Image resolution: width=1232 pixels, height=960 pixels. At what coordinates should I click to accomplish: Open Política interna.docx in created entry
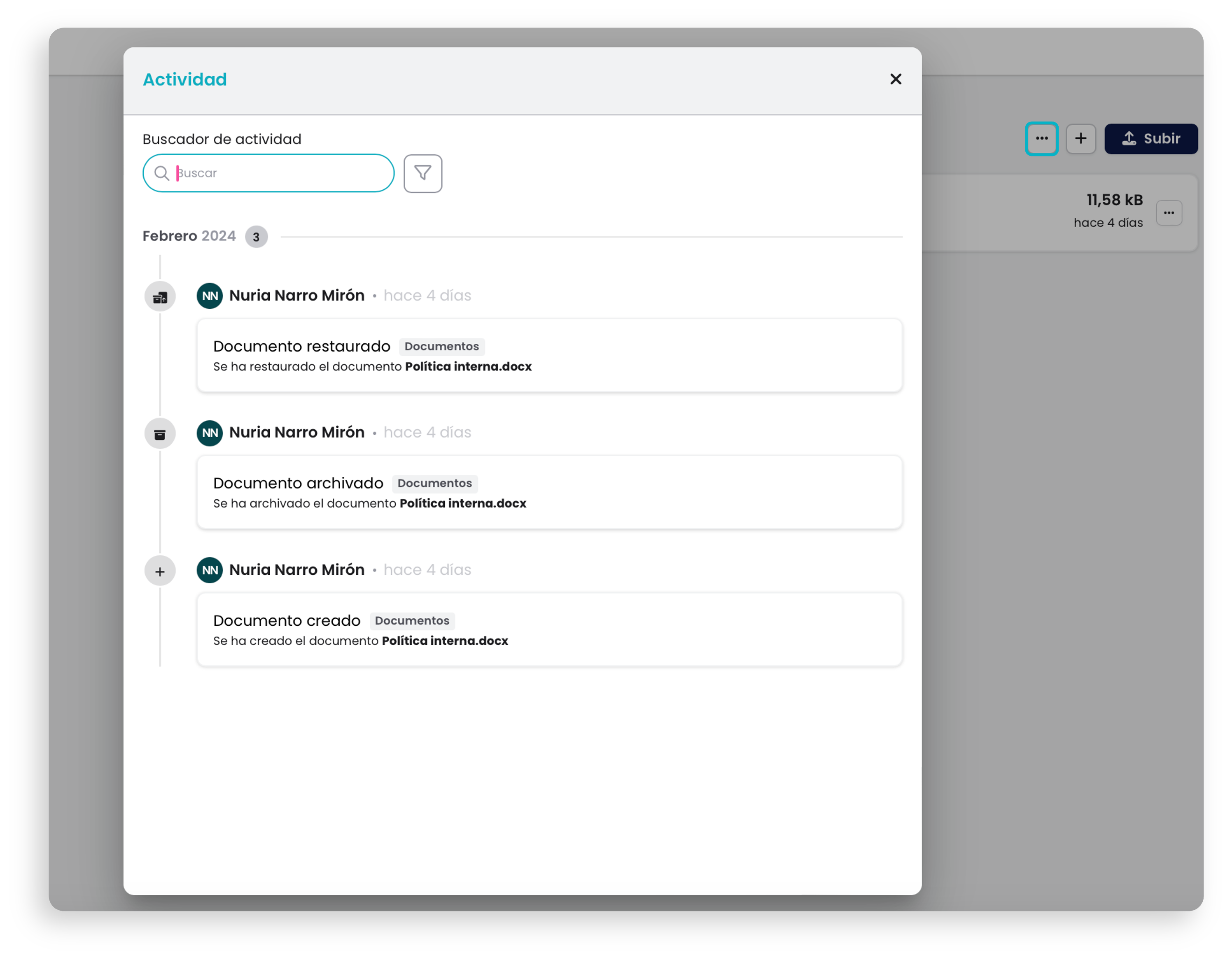[445, 641]
